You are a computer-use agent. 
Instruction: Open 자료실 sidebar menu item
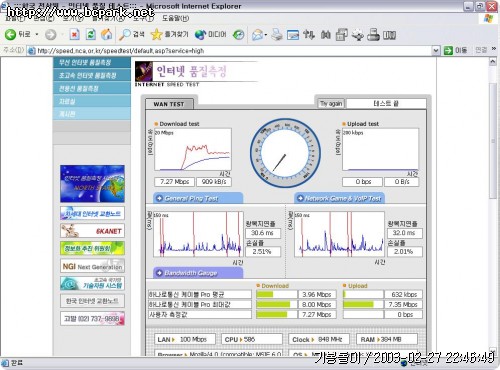click(92, 101)
